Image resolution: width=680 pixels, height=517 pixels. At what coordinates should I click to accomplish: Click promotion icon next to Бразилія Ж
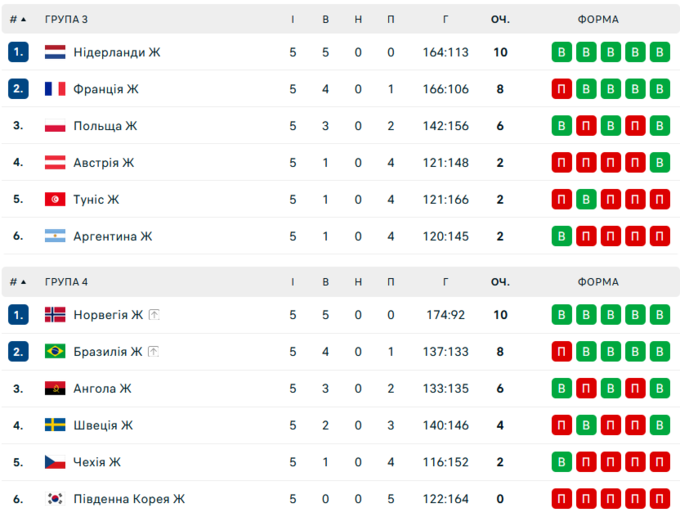[153, 352]
